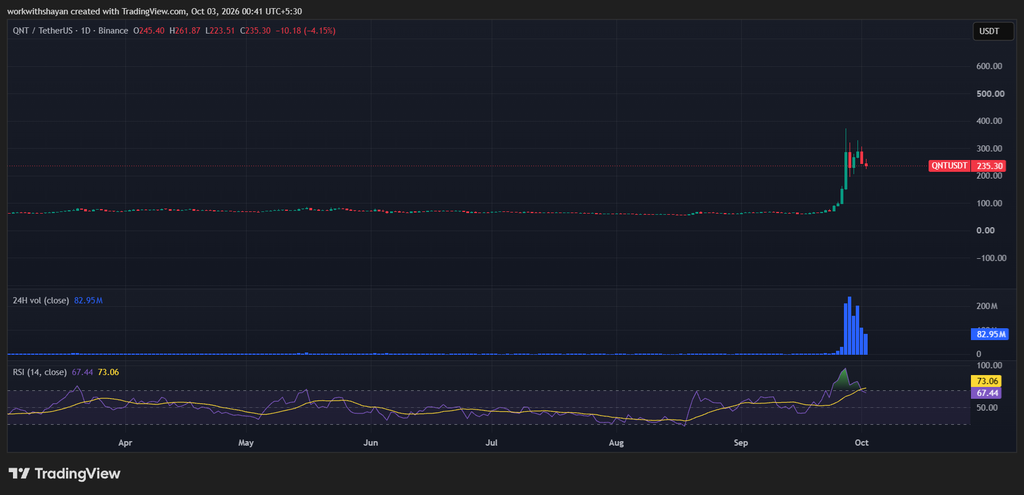Click the Oct label on time axis
The width and height of the screenshot is (1024, 495).
[x=861, y=443]
